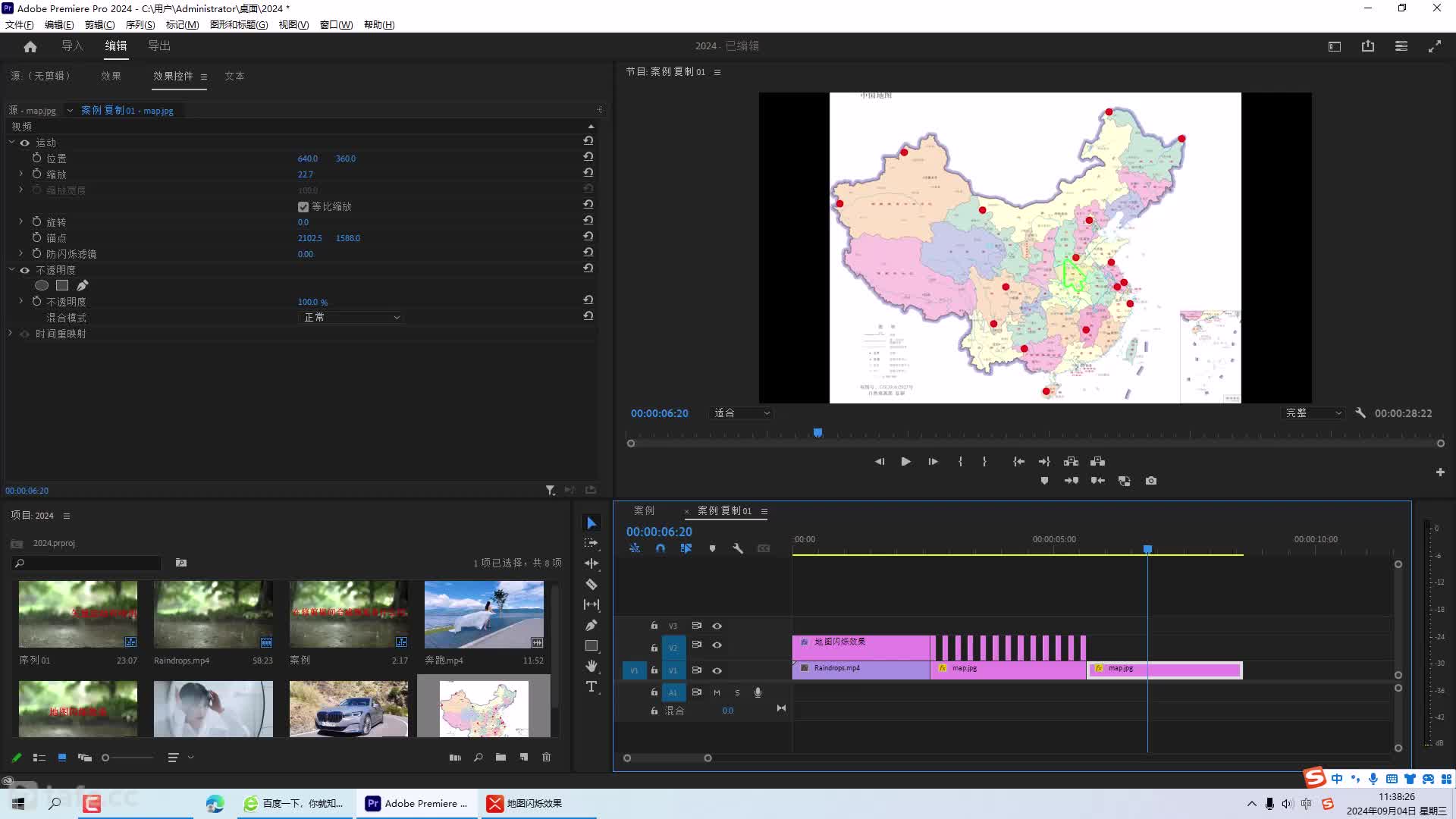The height and width of the screenshot is (819, 1456).
Task: Toggle V3 track lock
Action: tap(654, 626)
